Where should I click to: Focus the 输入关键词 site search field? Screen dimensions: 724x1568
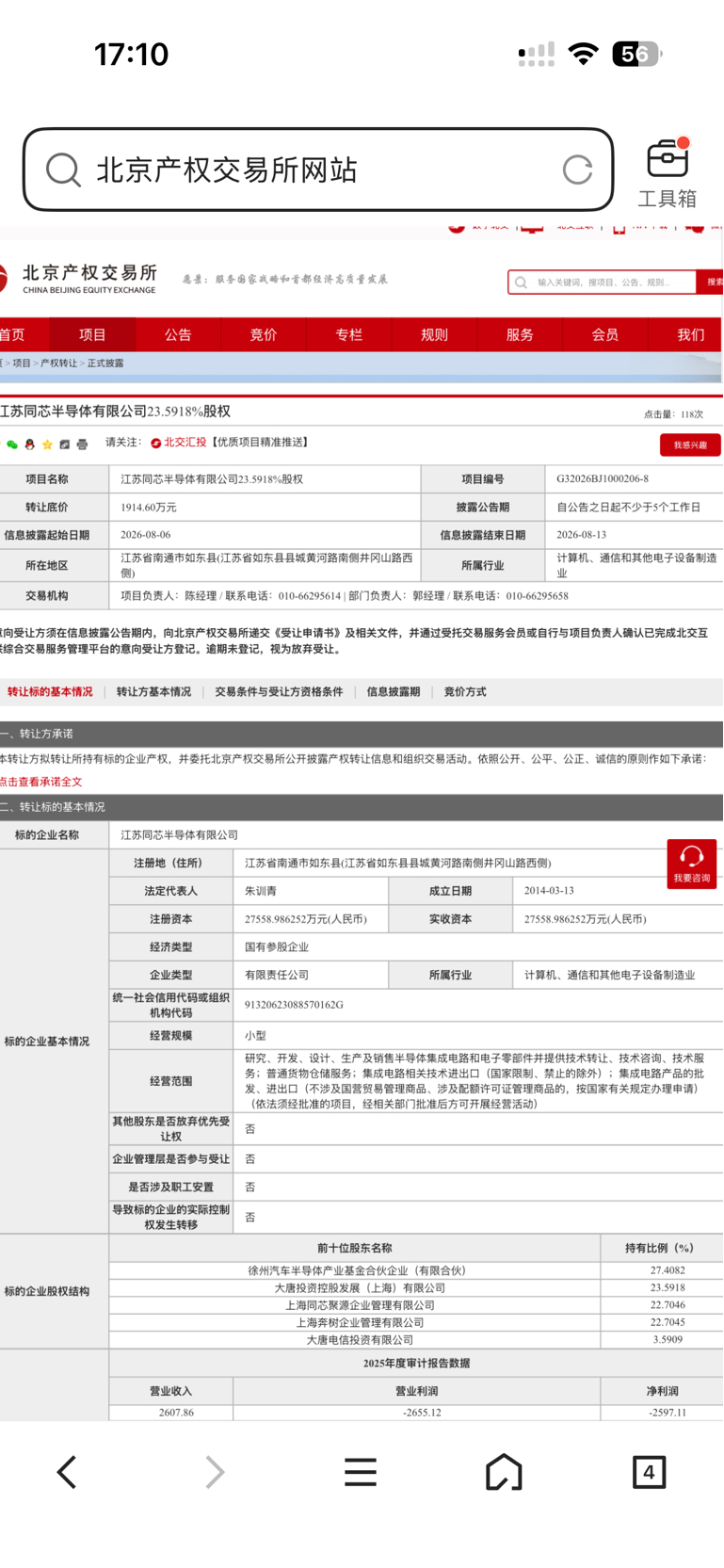click(603, 283)
